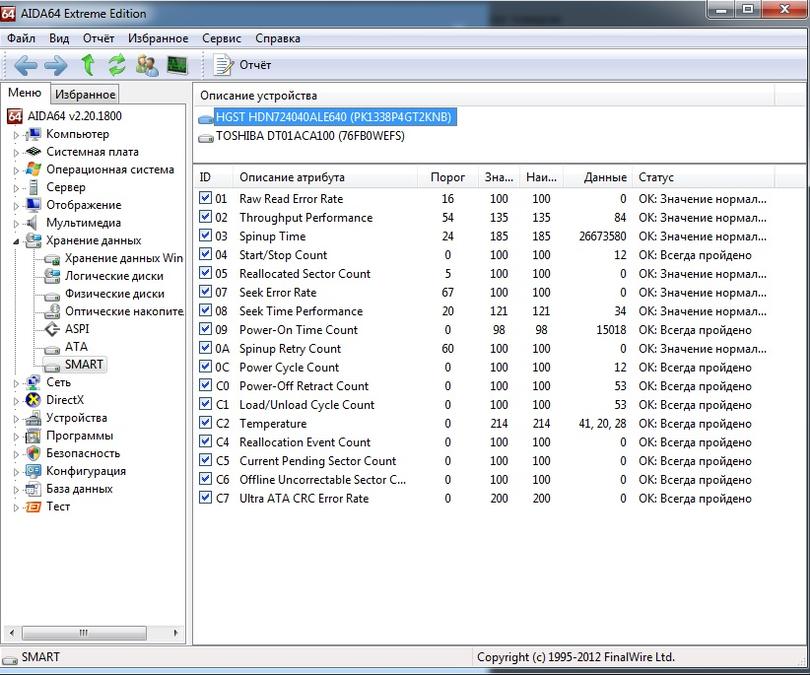Screen dimensions: 810x675
Task: Click the green up-level arrow icon
Action: [88, 65]
